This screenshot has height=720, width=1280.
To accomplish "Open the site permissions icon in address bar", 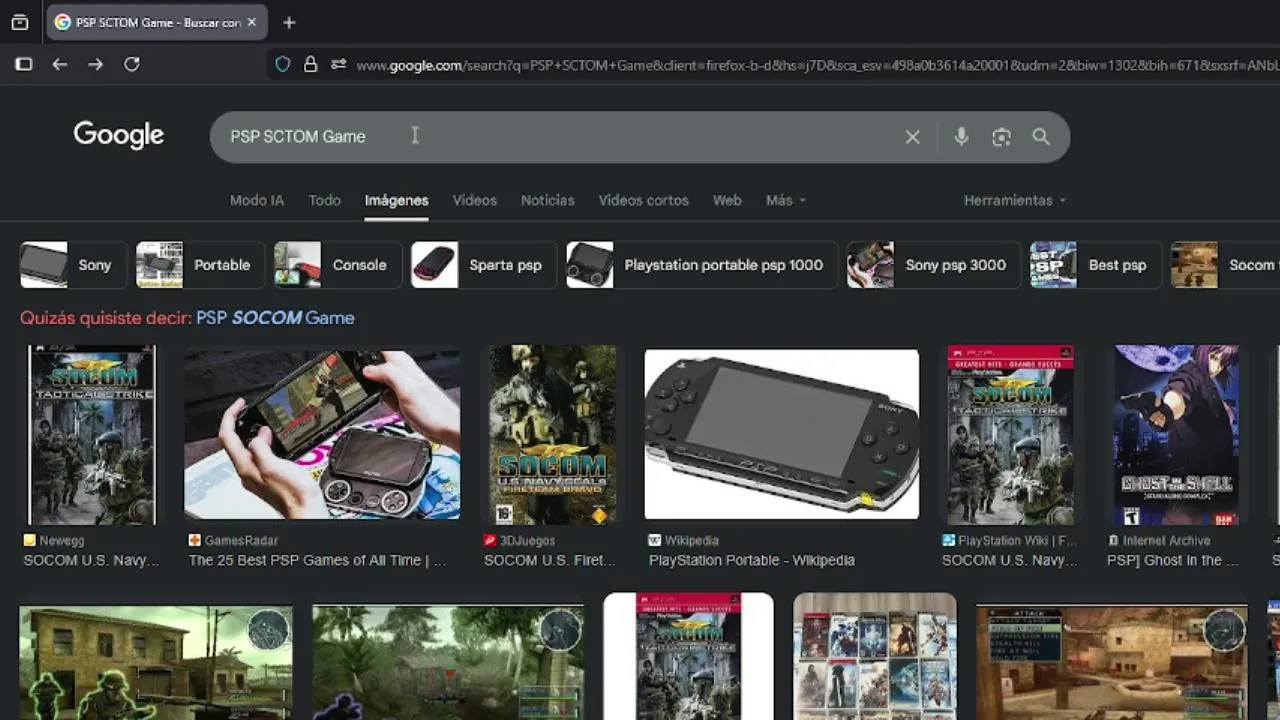I will 339,64.
